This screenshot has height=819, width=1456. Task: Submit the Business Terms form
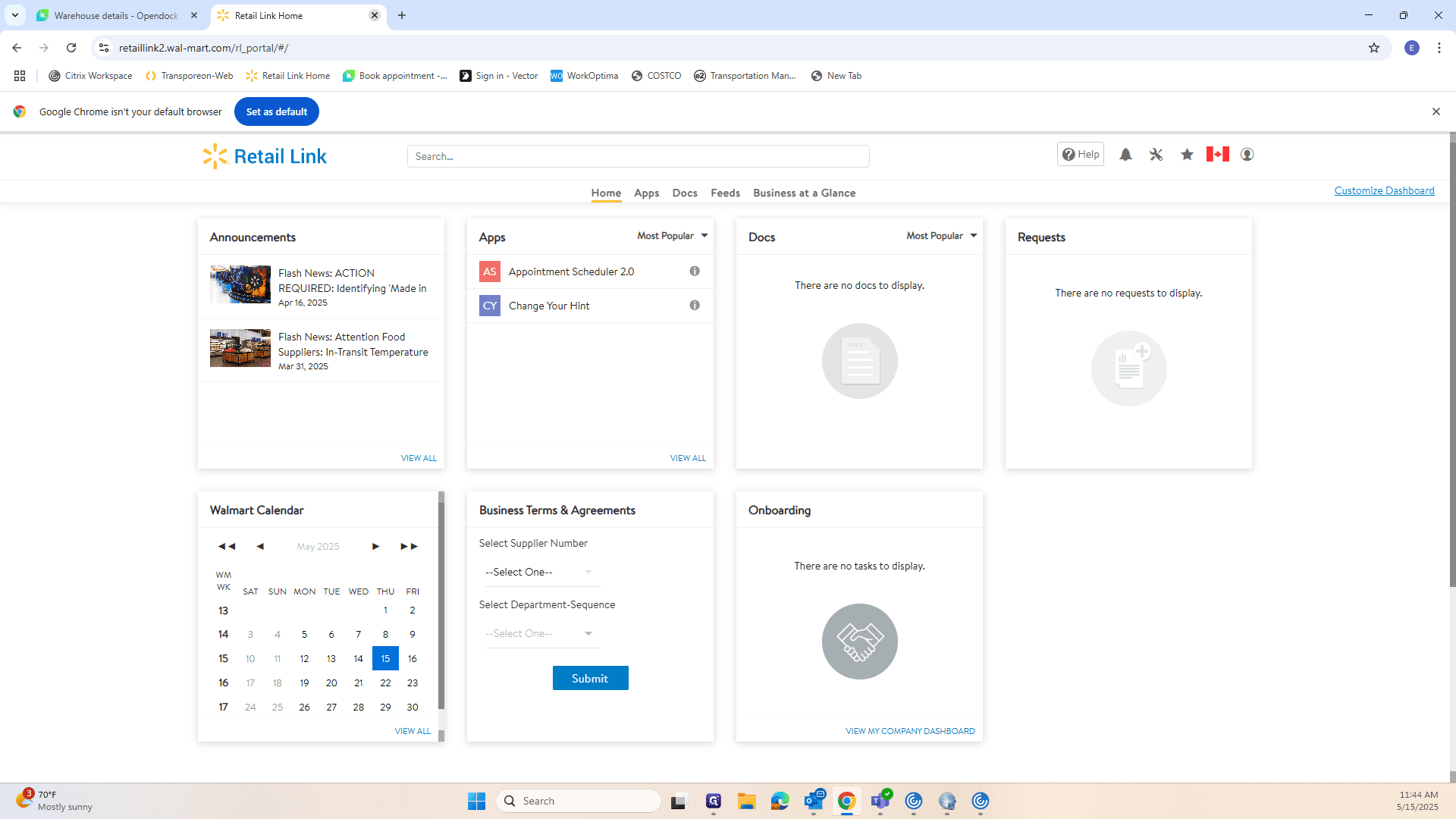[590, 678]
